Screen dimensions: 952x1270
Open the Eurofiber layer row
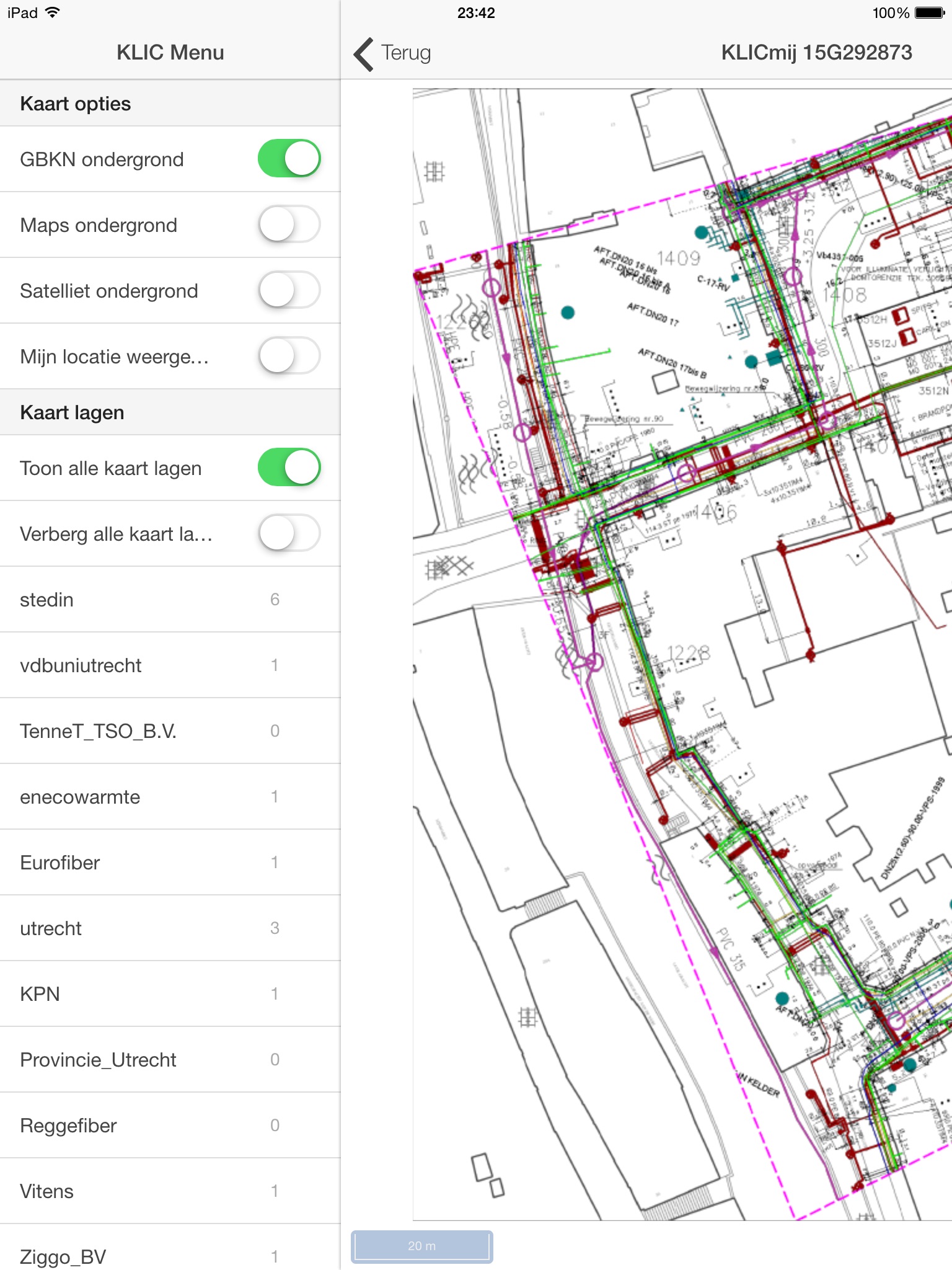point(170,863)
